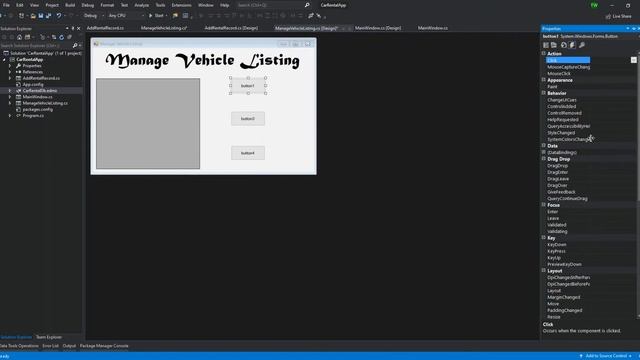Viewport: 640px width, 360px height.
Task: Pin the Solution Explorer panel
Action: tap(73, 28)
